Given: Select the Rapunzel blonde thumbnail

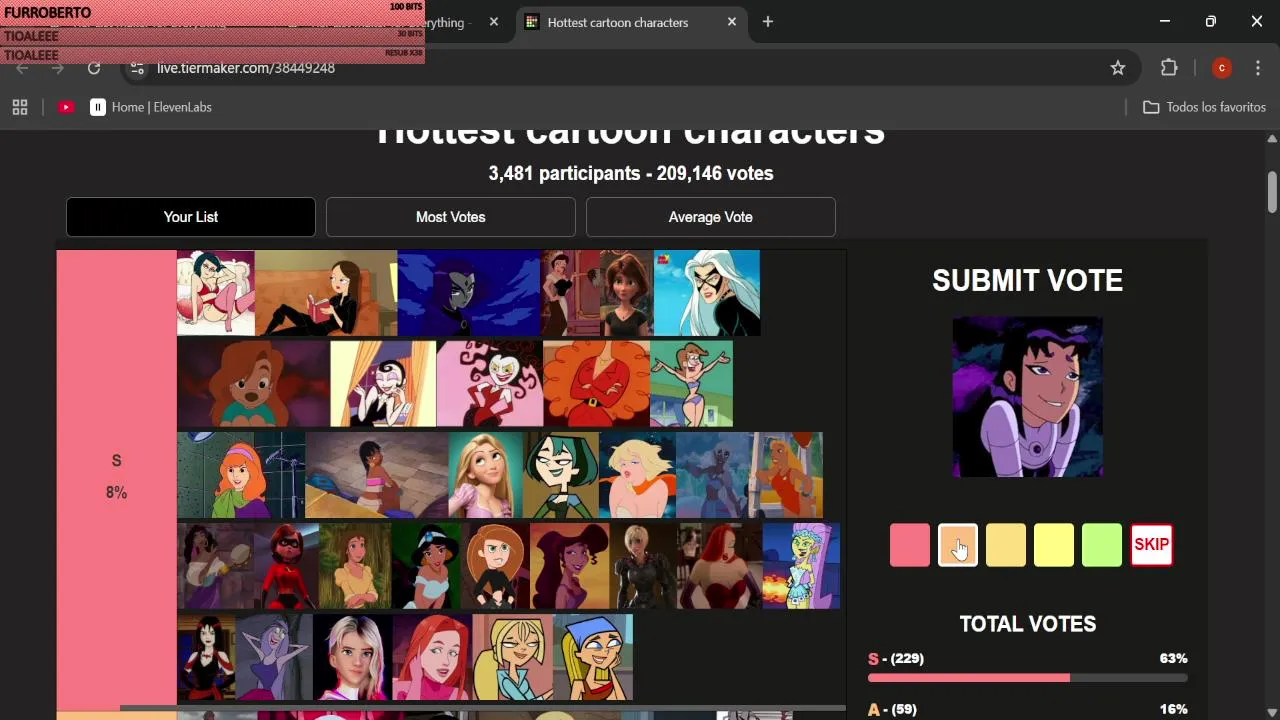Looking at the screenshot, I should pos(486,475).
